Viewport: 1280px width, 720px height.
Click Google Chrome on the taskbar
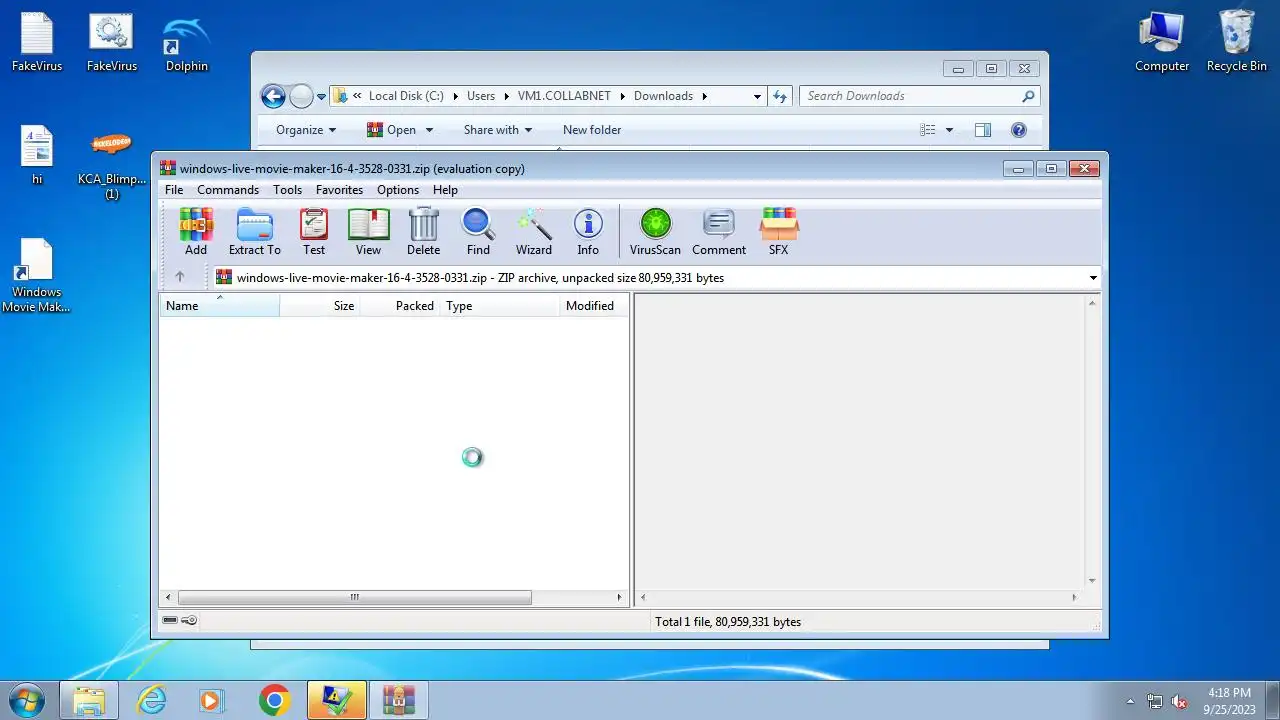click(x=275, y=700)
